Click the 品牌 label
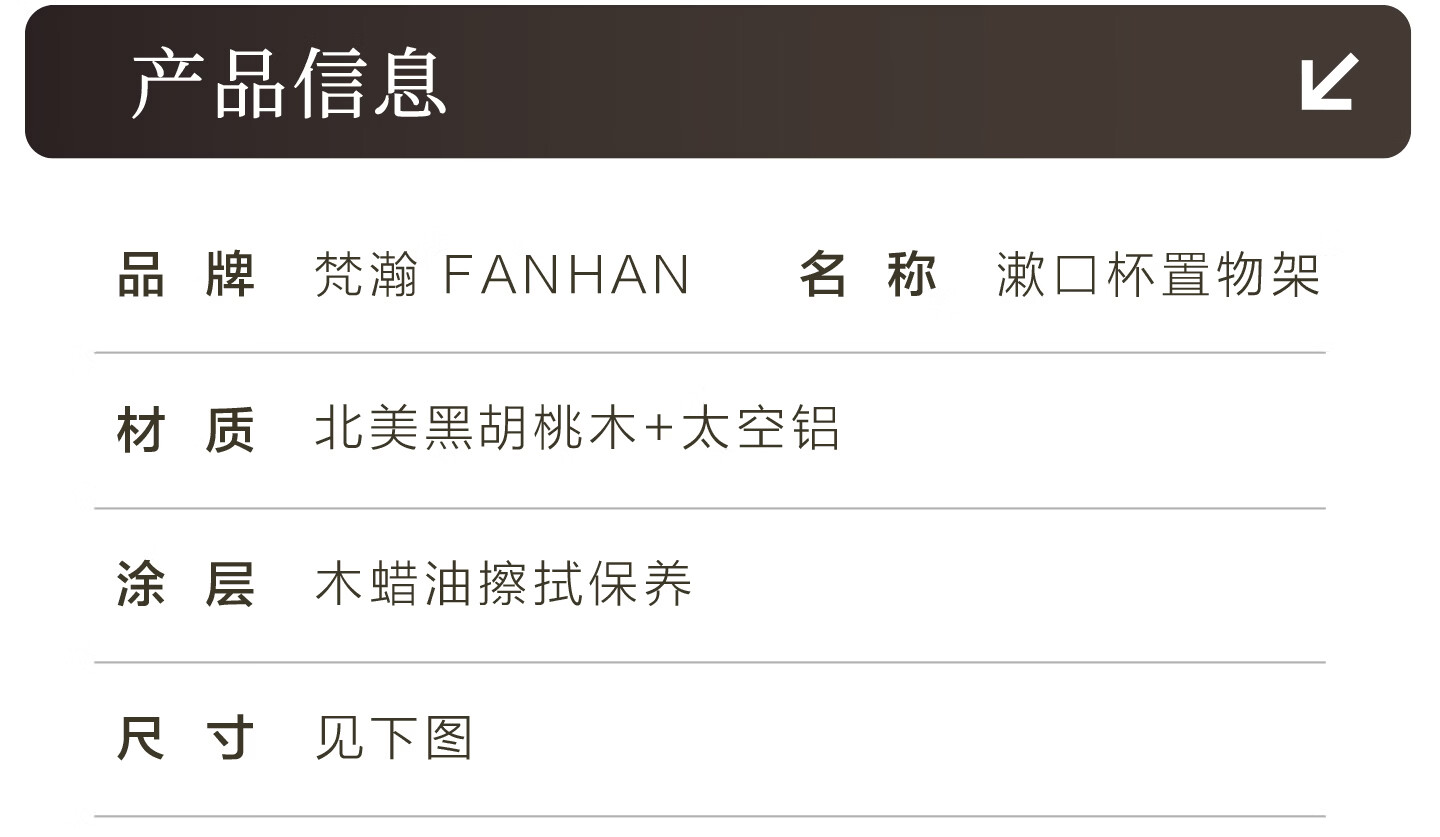This screenshot has height=837, width=1440. [186, 274]
